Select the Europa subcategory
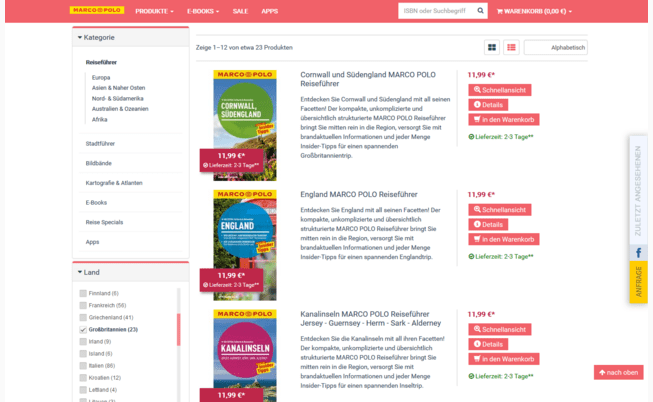This screenshot has width=653, height=402. [101, 77]
